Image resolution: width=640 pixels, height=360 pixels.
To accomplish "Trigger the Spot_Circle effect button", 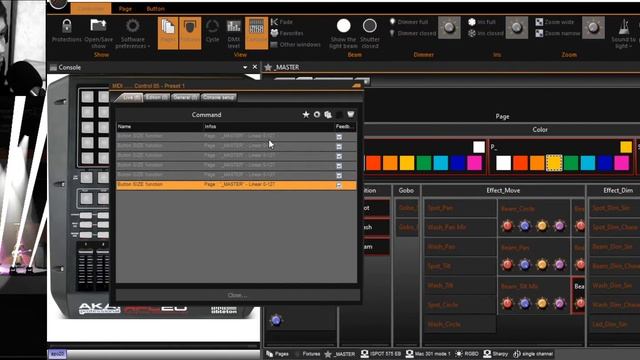I will tap(460, 305).
